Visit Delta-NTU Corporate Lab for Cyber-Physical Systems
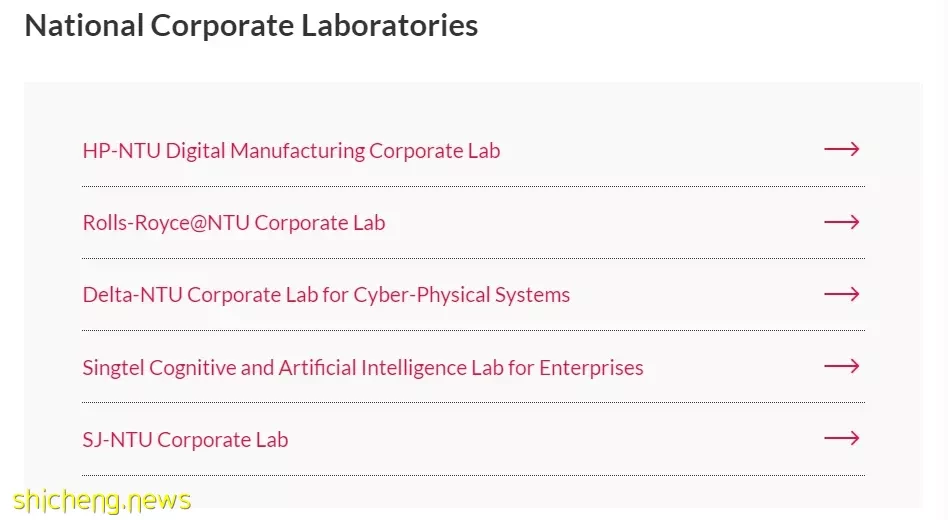948x520 pixels. click(x=326, y=294)
